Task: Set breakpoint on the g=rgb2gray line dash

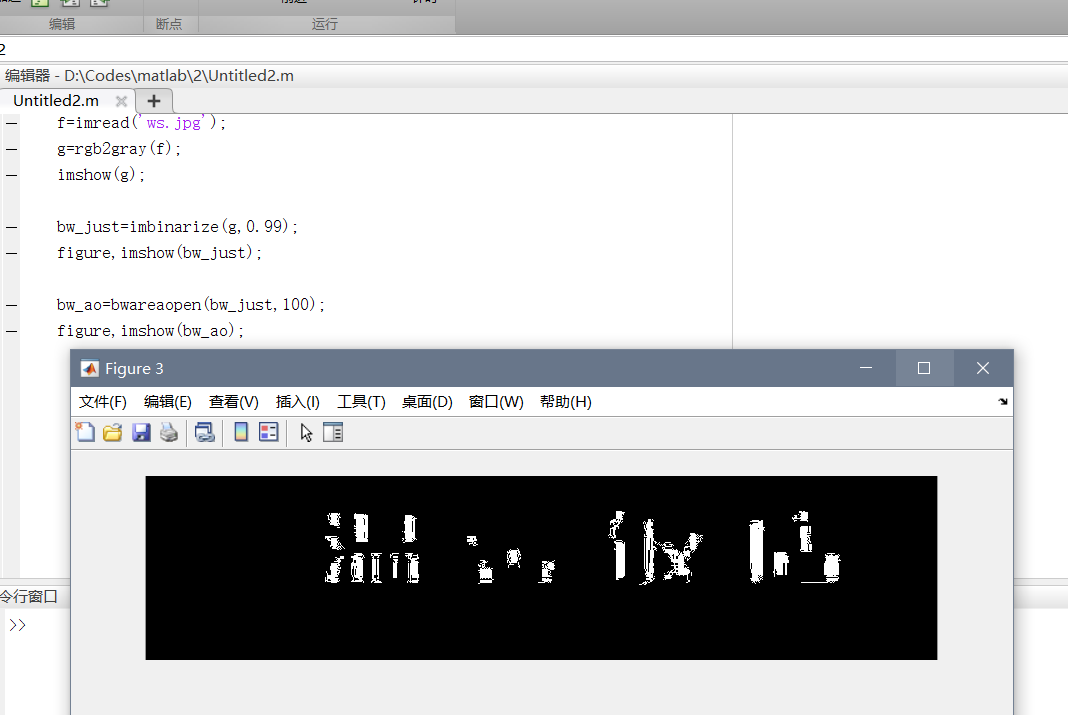Action: tap(12, 149)
